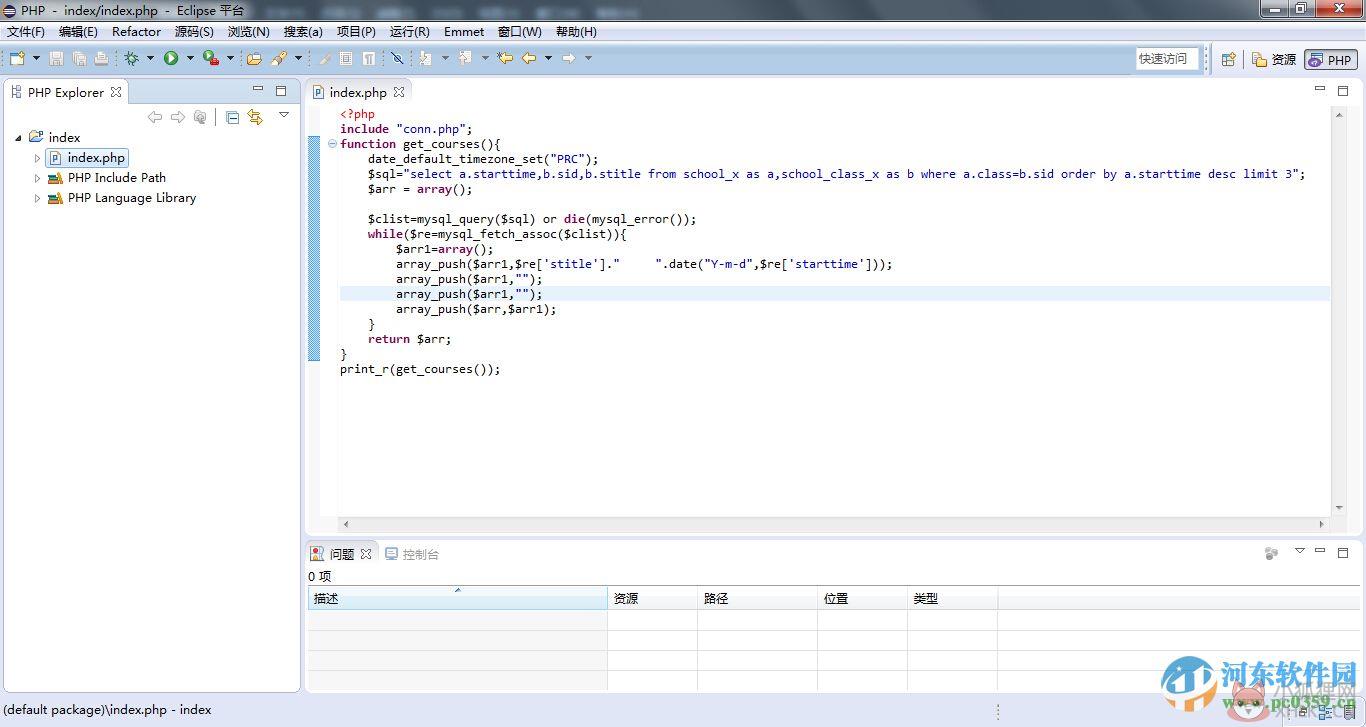Click the Open Perspective icon
Image resolution: width=1366 pixels, height=727 pixels.
[1229, 59]
